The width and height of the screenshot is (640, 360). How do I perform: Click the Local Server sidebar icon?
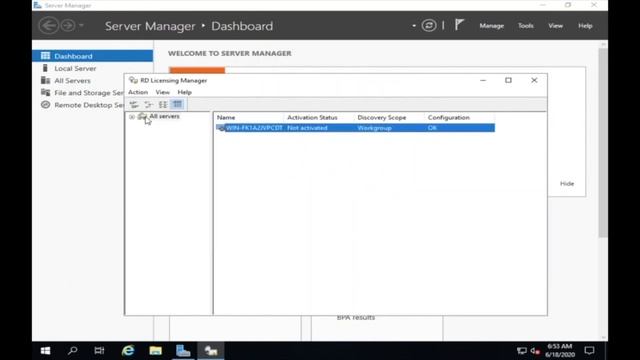[45, 68]
